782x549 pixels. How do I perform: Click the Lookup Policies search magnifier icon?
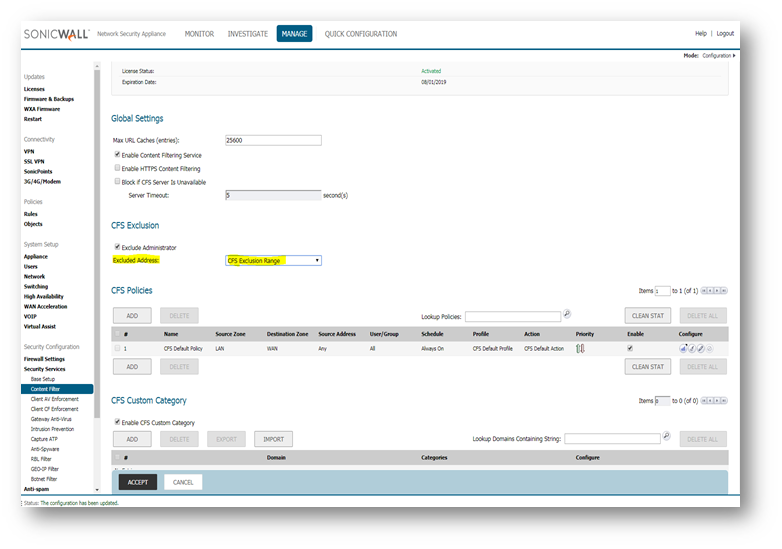click(x=567, y=314)
